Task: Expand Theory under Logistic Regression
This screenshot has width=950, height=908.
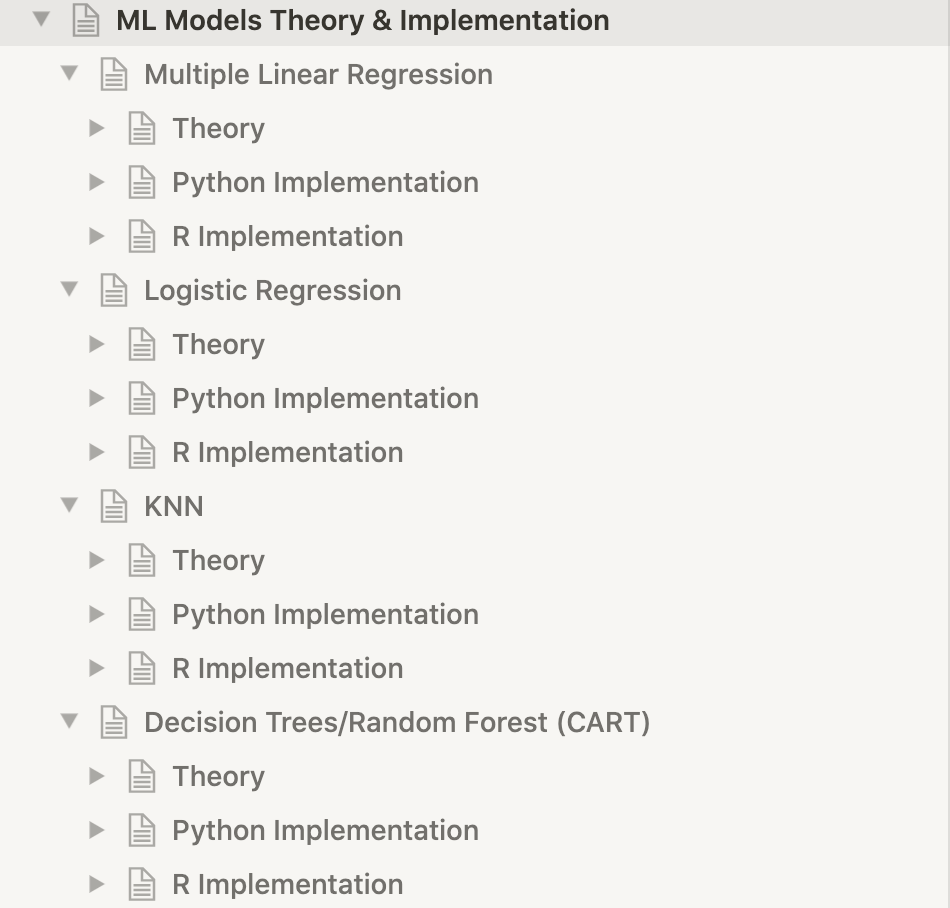Action: (97, 345)
